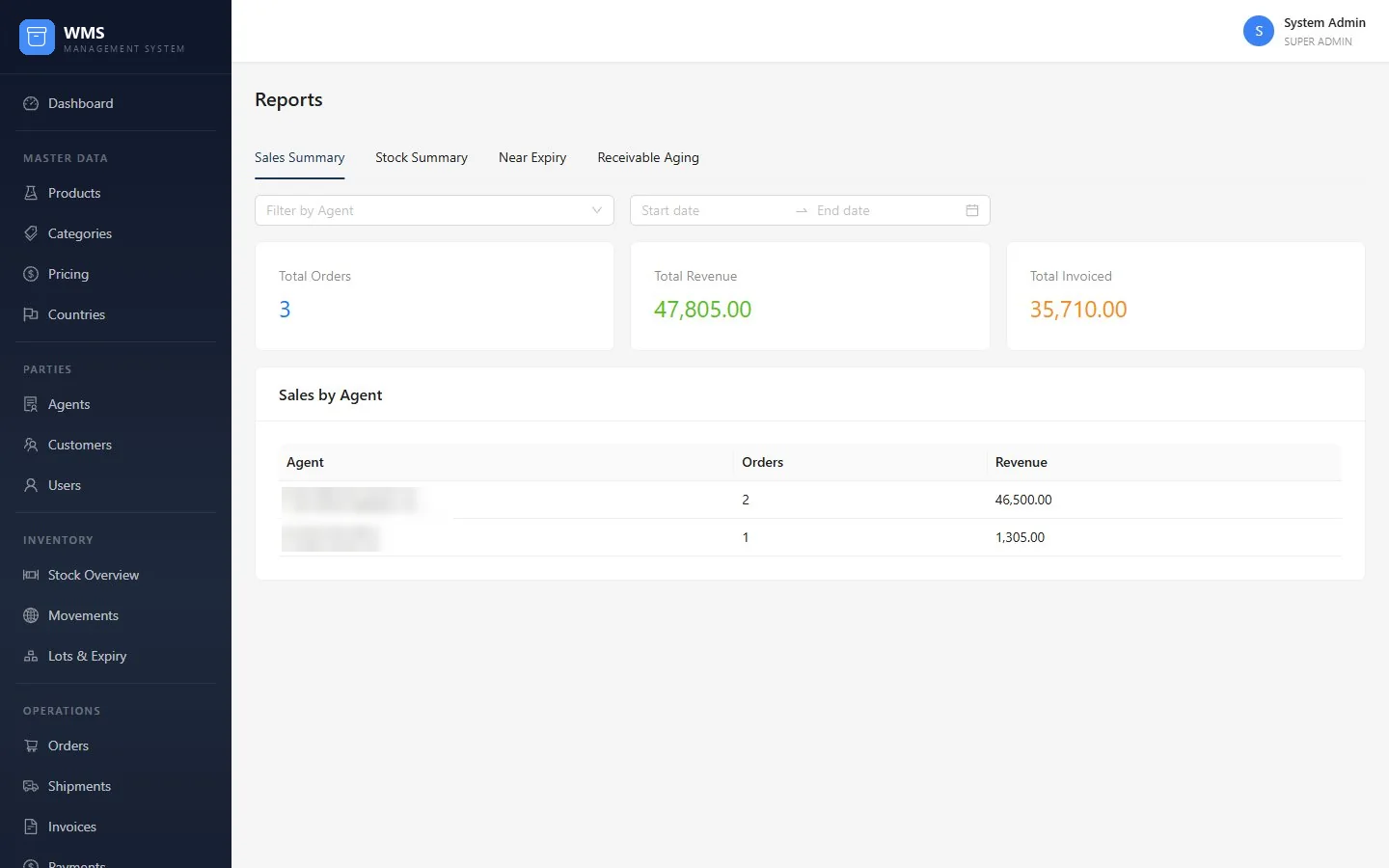Click the Revenue column header
This screenshot has width=1389, height=868.
tap(1021, 462)
